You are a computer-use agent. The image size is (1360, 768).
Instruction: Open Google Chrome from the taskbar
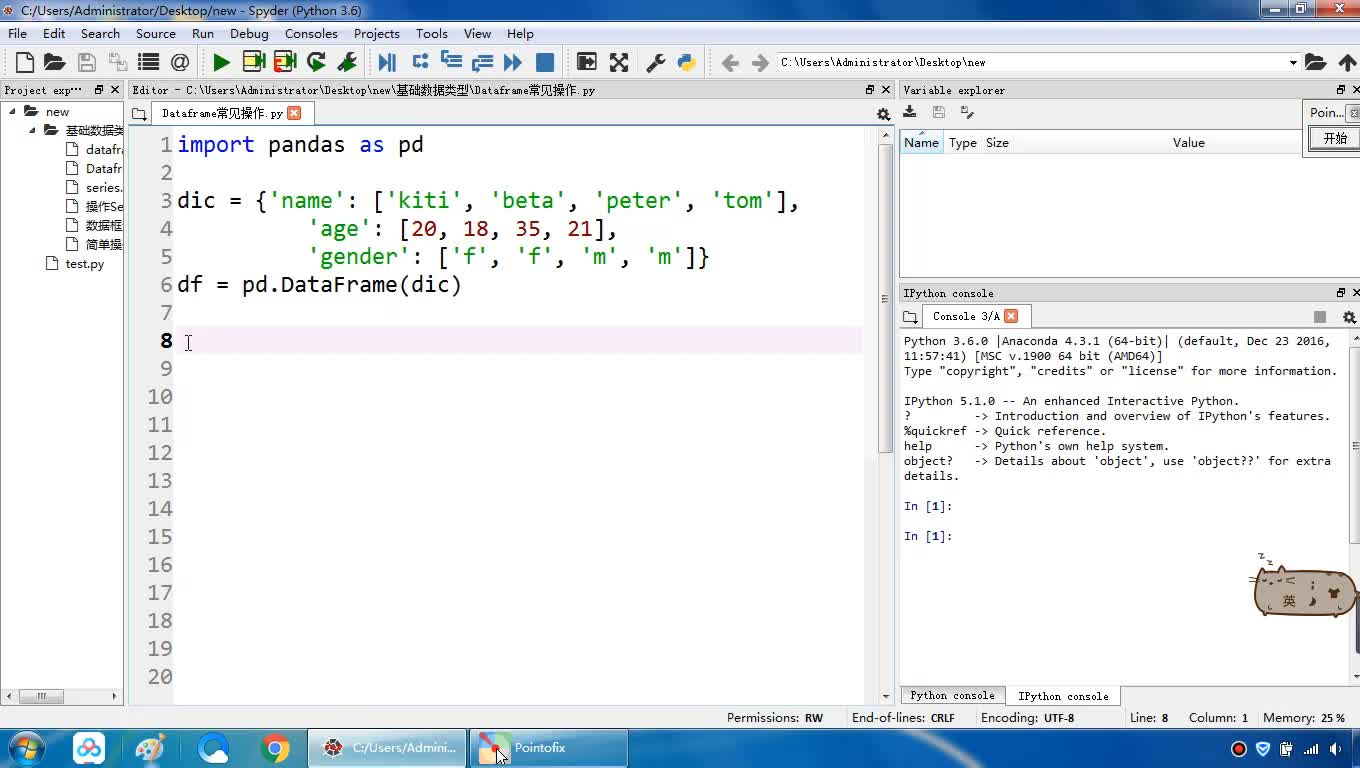[275, 747]
